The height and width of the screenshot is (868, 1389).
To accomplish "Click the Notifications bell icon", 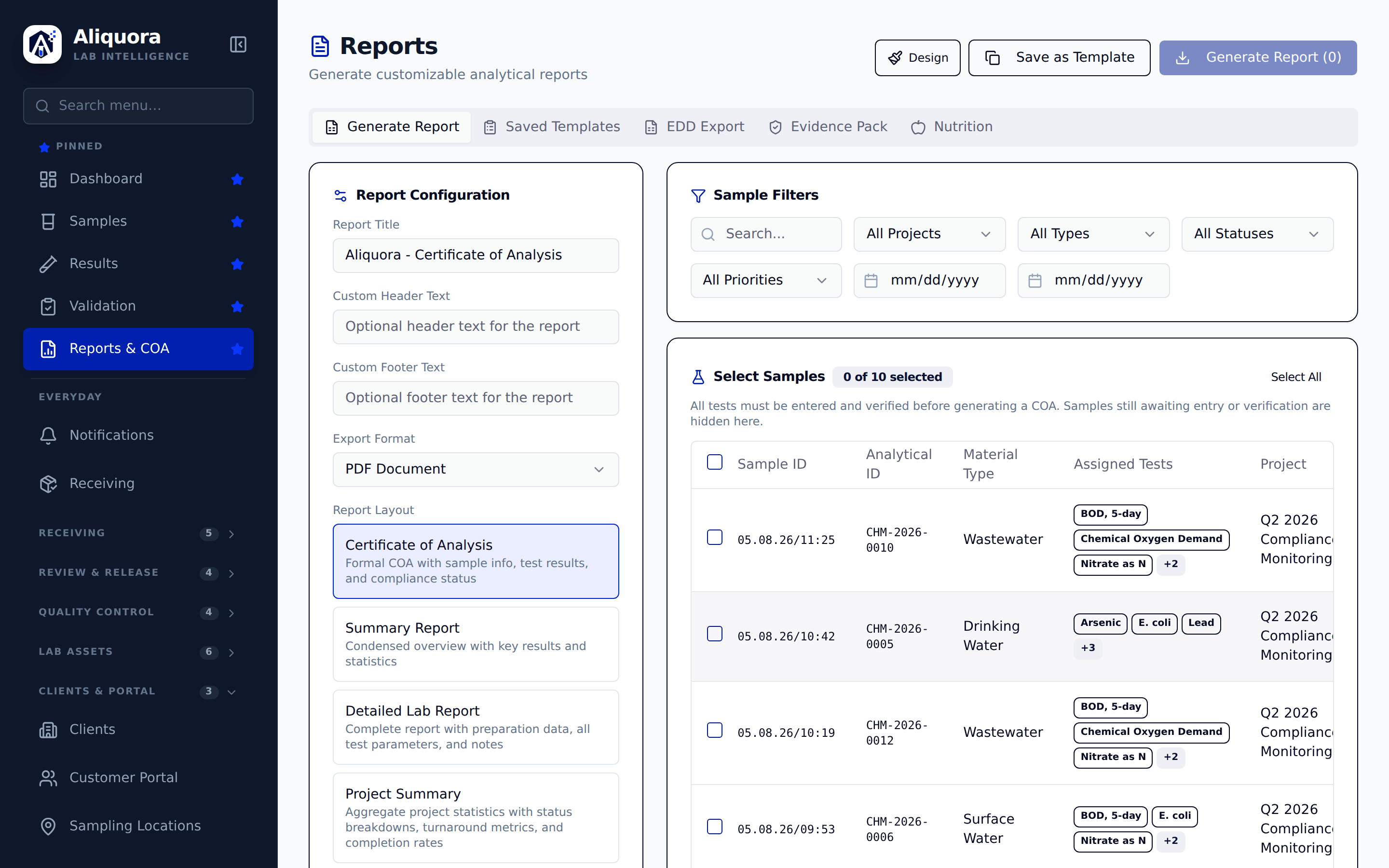I will coord(48,436).
